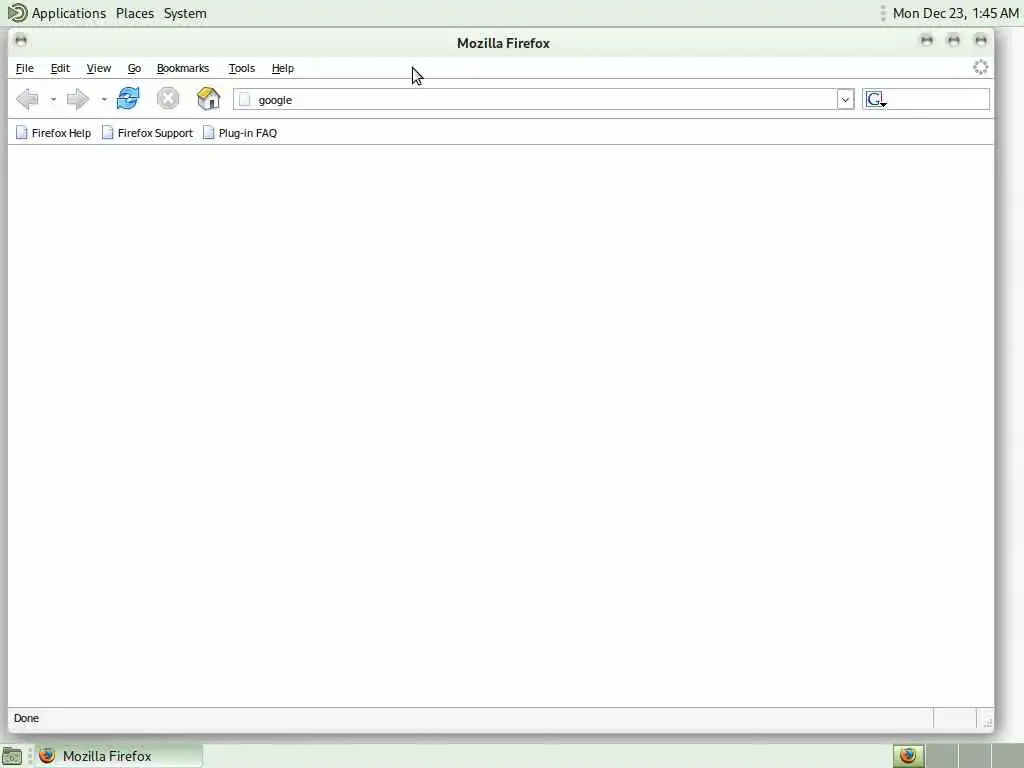This screenshot has height=768, width=1024.
Task: Click the activity throbber icon
Action: point(980,67)
